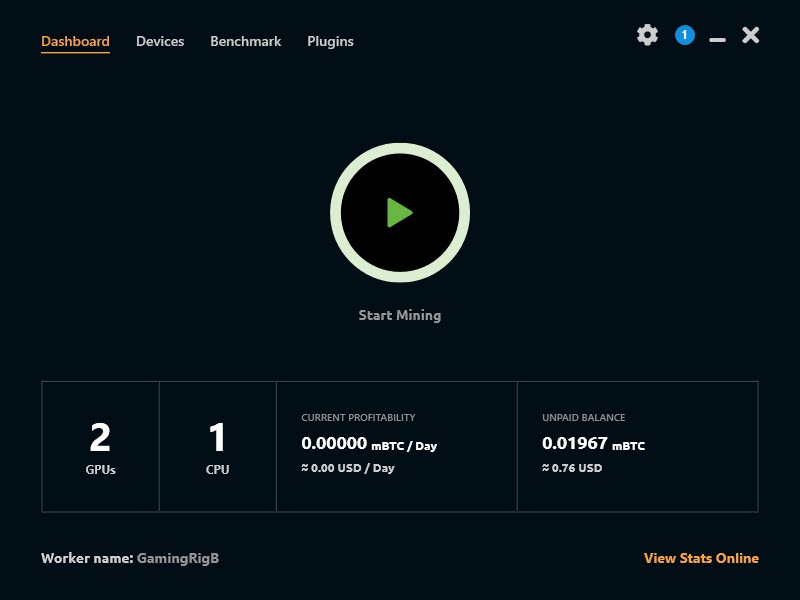Screen dimensions: 800x600
Task: Click the 2 GPUs count tile
Action: coord(101,446)
